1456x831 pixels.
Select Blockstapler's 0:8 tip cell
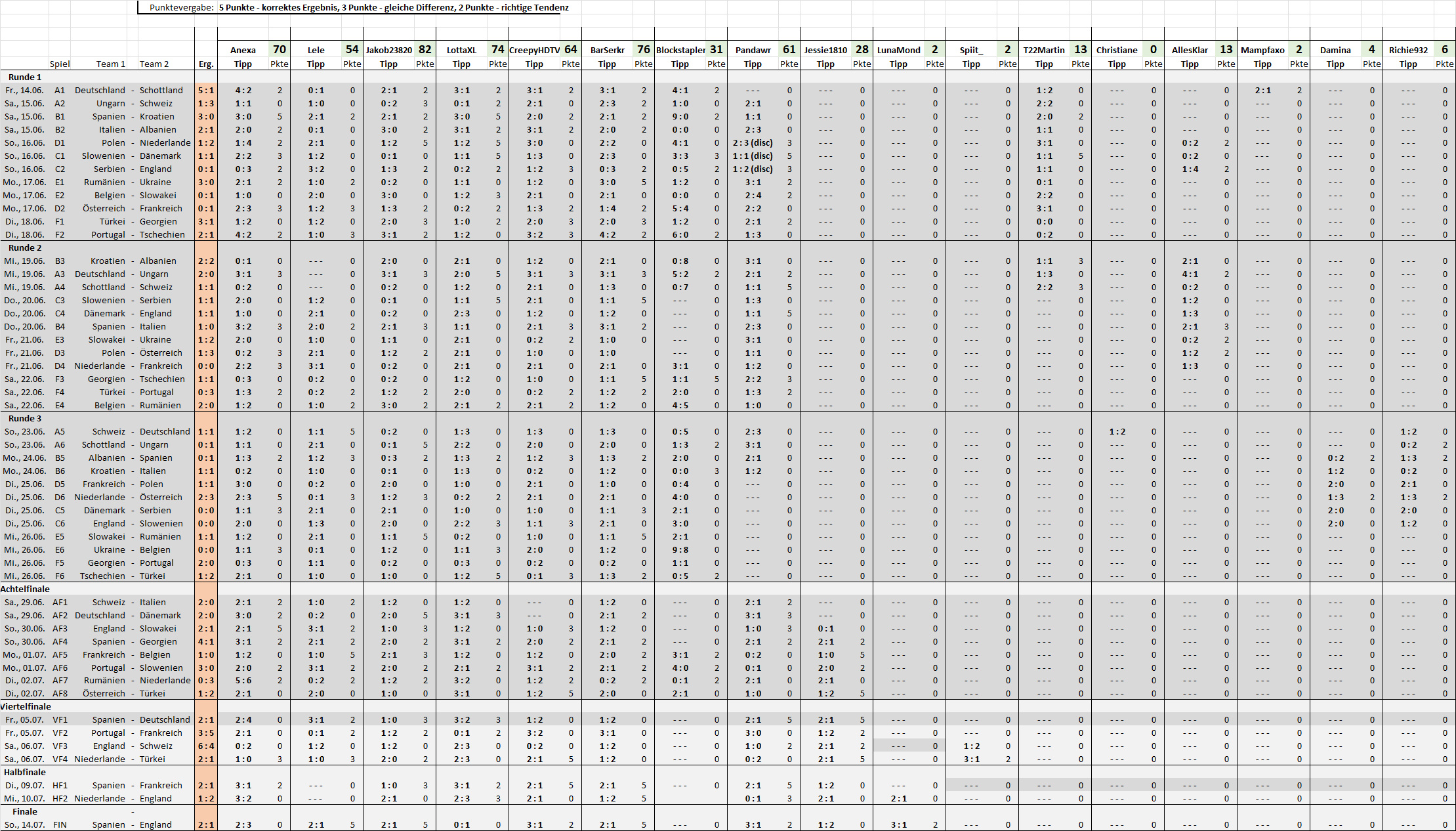680,261
